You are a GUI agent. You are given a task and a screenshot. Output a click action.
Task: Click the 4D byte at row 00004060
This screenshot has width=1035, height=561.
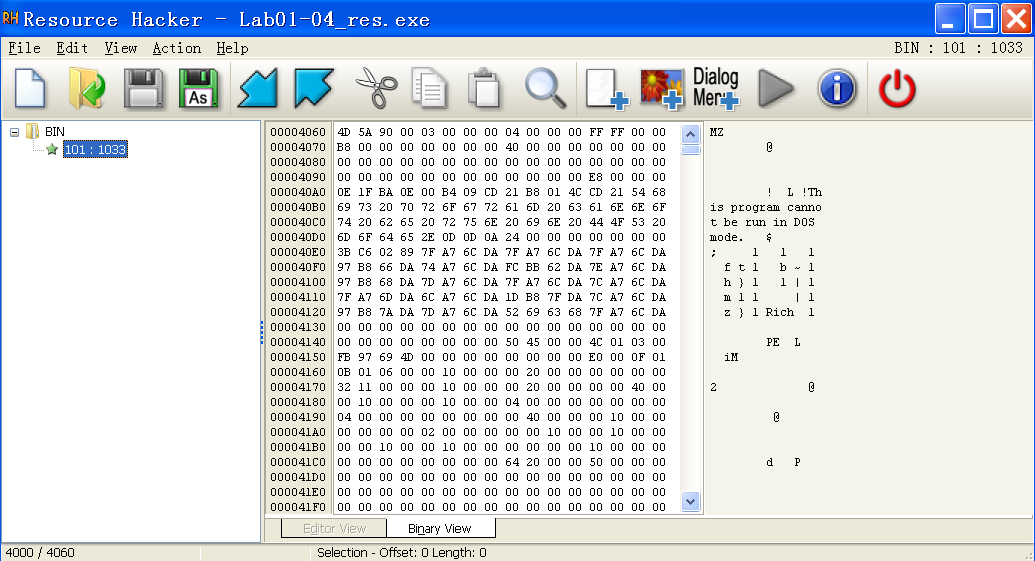click(x=344, y=132)
